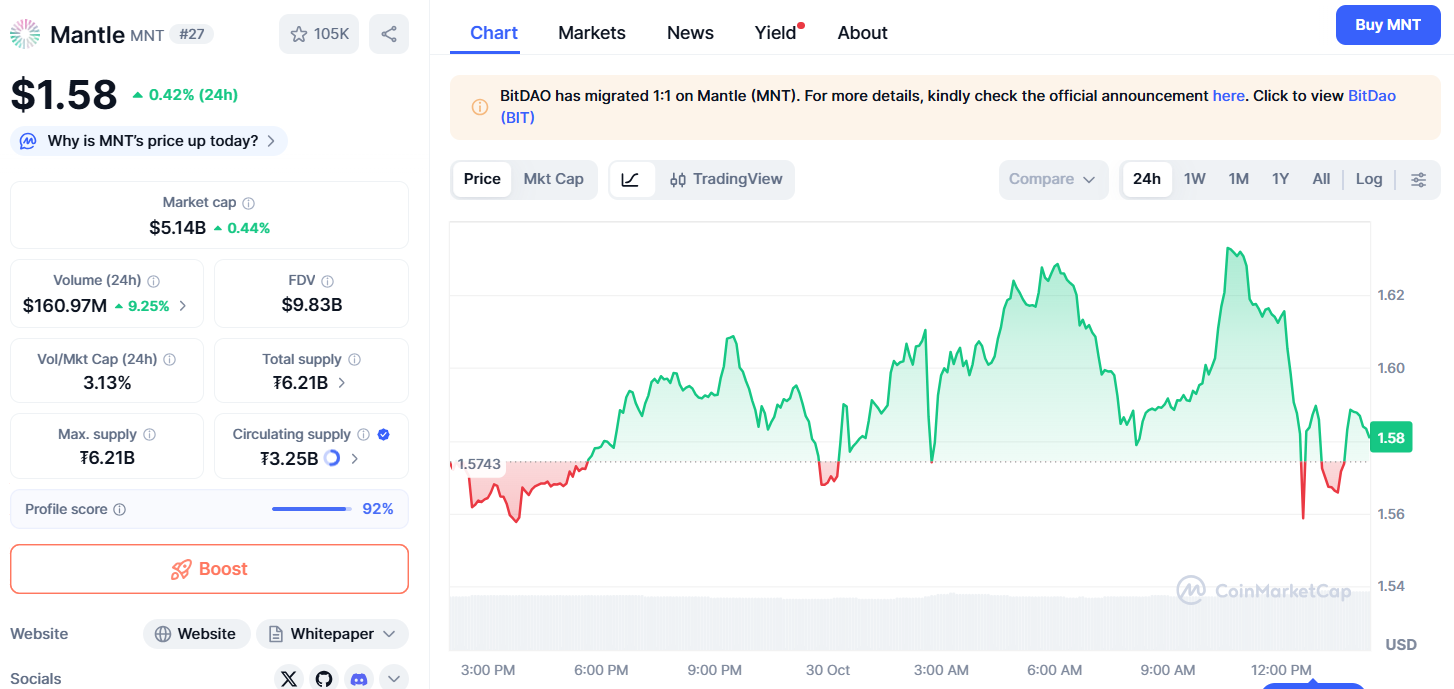Open the Discord social link
The width and height of the screenshot is (1454, 689).
(358, 679)
